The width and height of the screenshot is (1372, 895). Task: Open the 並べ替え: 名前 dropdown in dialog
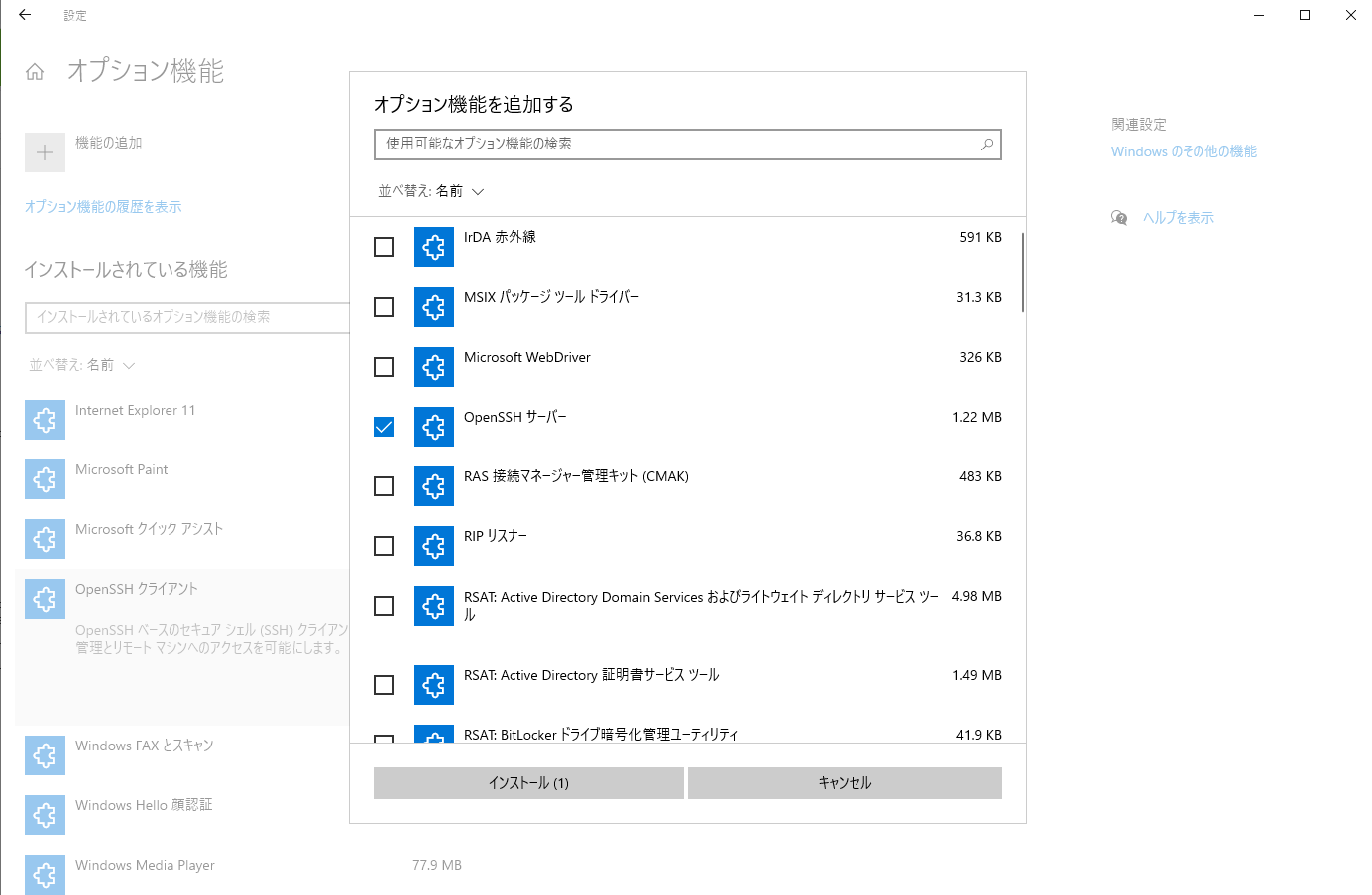coord(431,191)
